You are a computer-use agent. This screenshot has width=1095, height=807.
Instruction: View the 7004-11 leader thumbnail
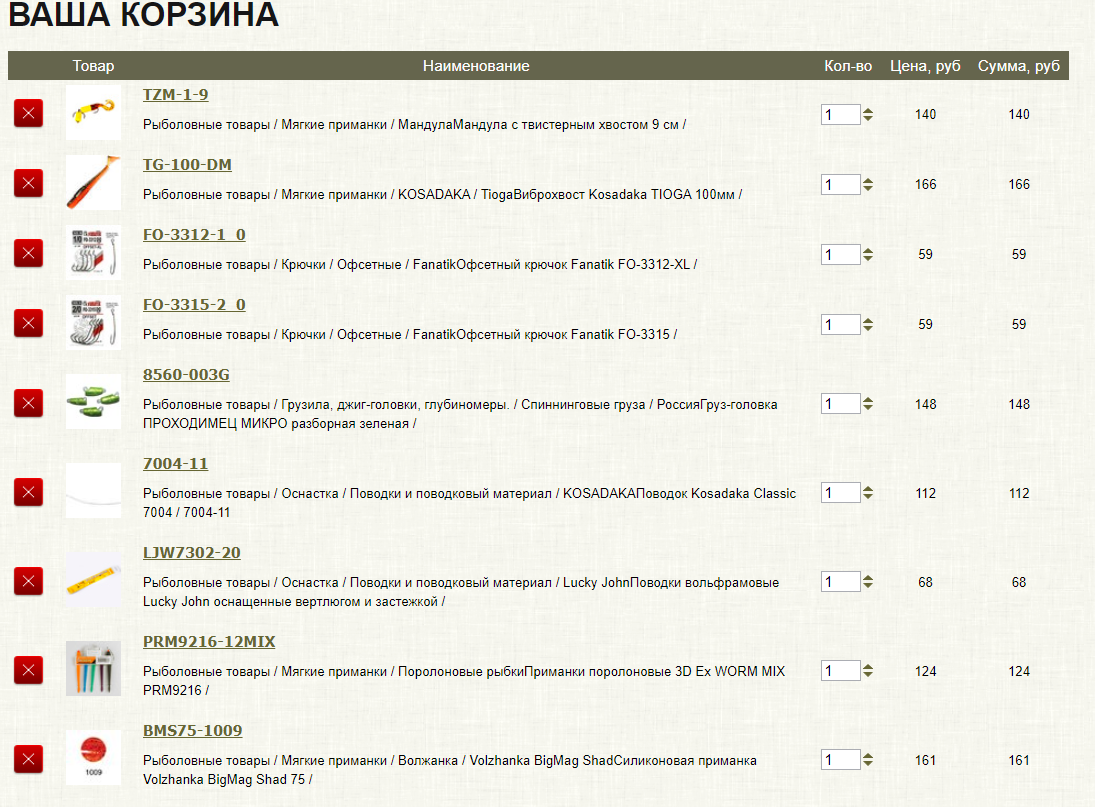[x=93, y=491]
